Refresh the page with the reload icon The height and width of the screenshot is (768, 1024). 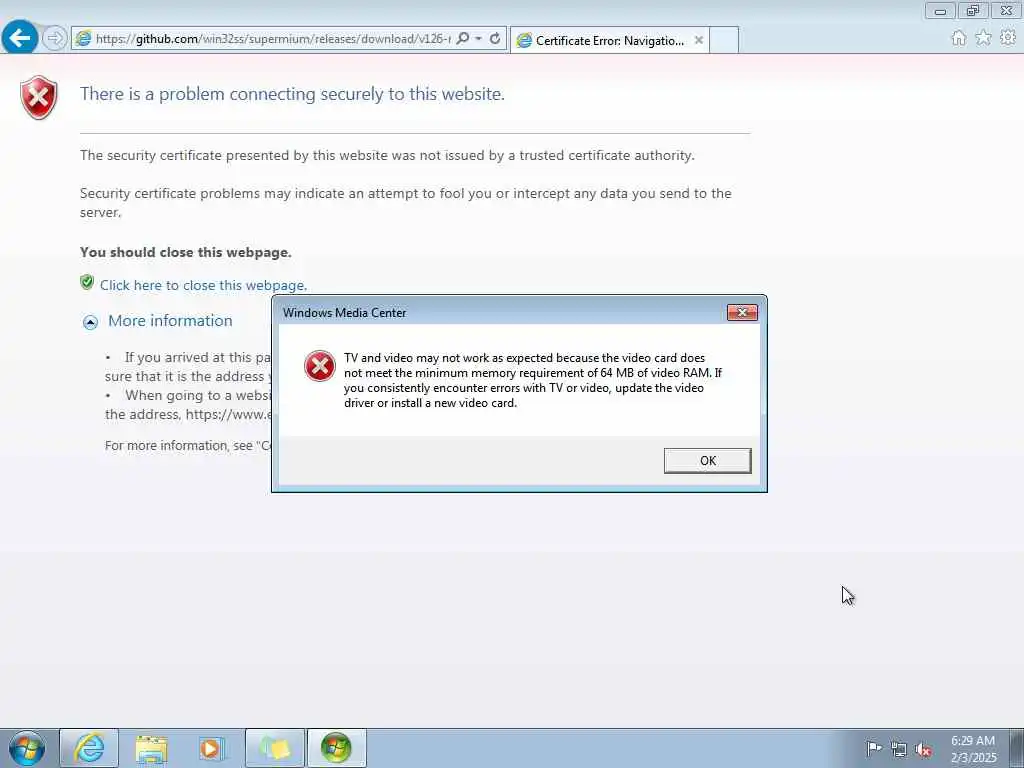(x=495, y=39)
